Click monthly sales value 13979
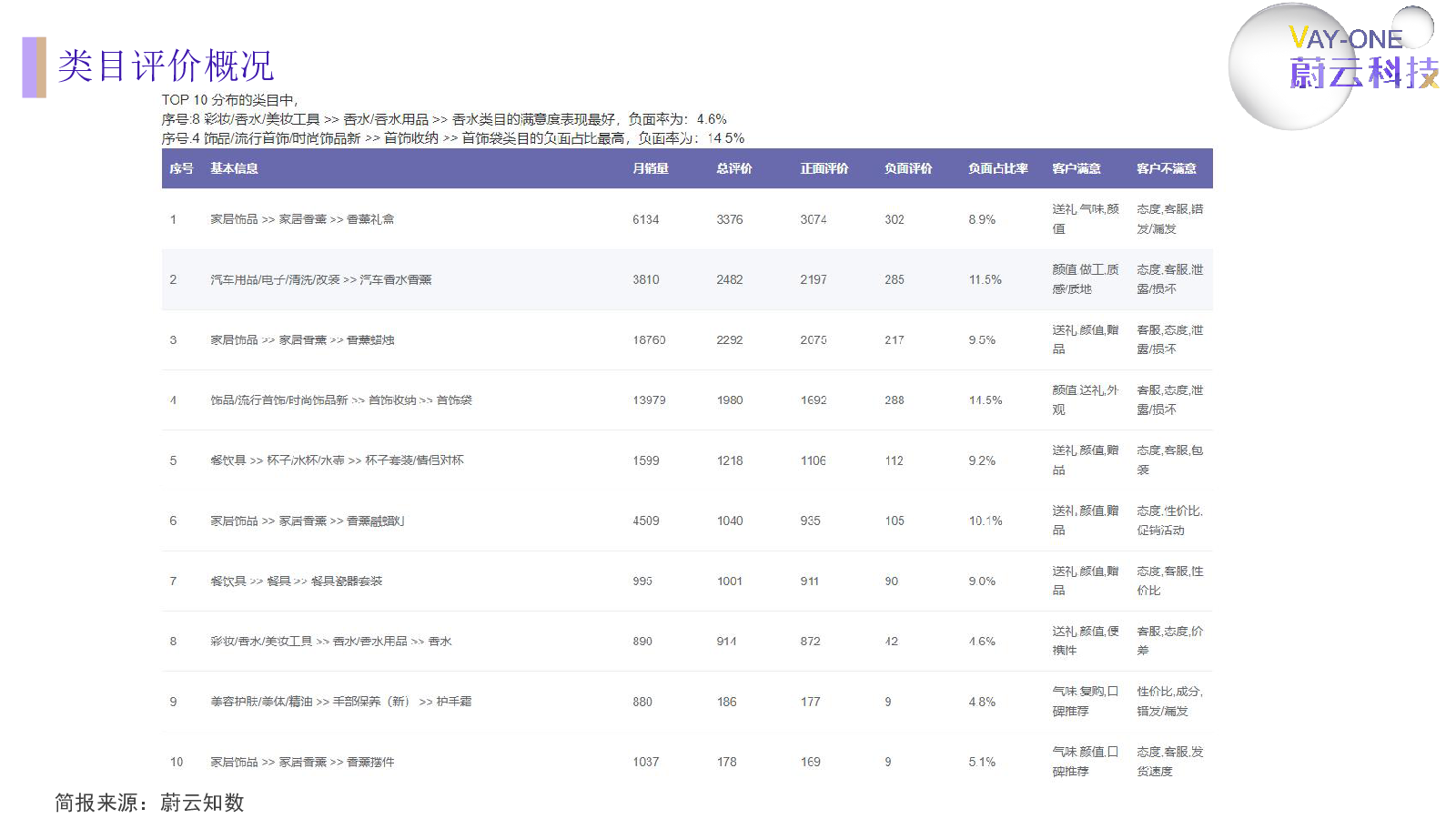Screen dimensions: 1456x819 click(649, 400)
